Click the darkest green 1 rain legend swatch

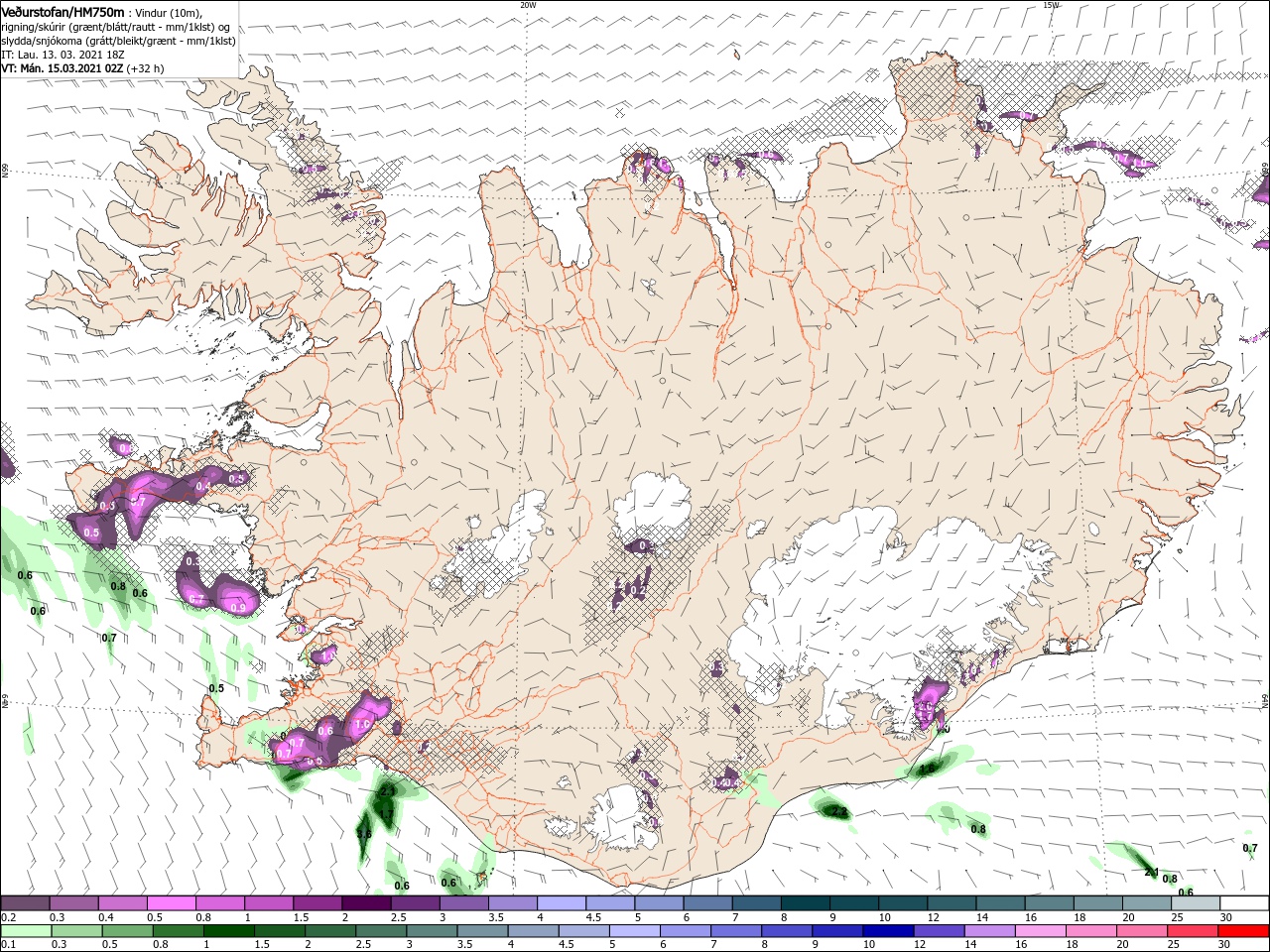(228, 932)
